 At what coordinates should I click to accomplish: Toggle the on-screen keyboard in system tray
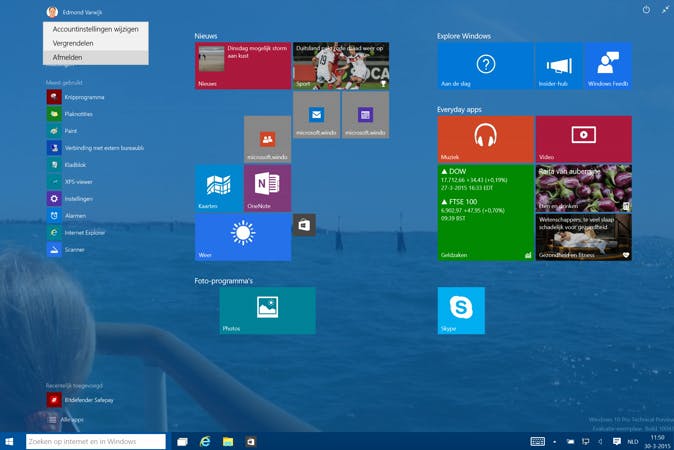click(537, 441)
